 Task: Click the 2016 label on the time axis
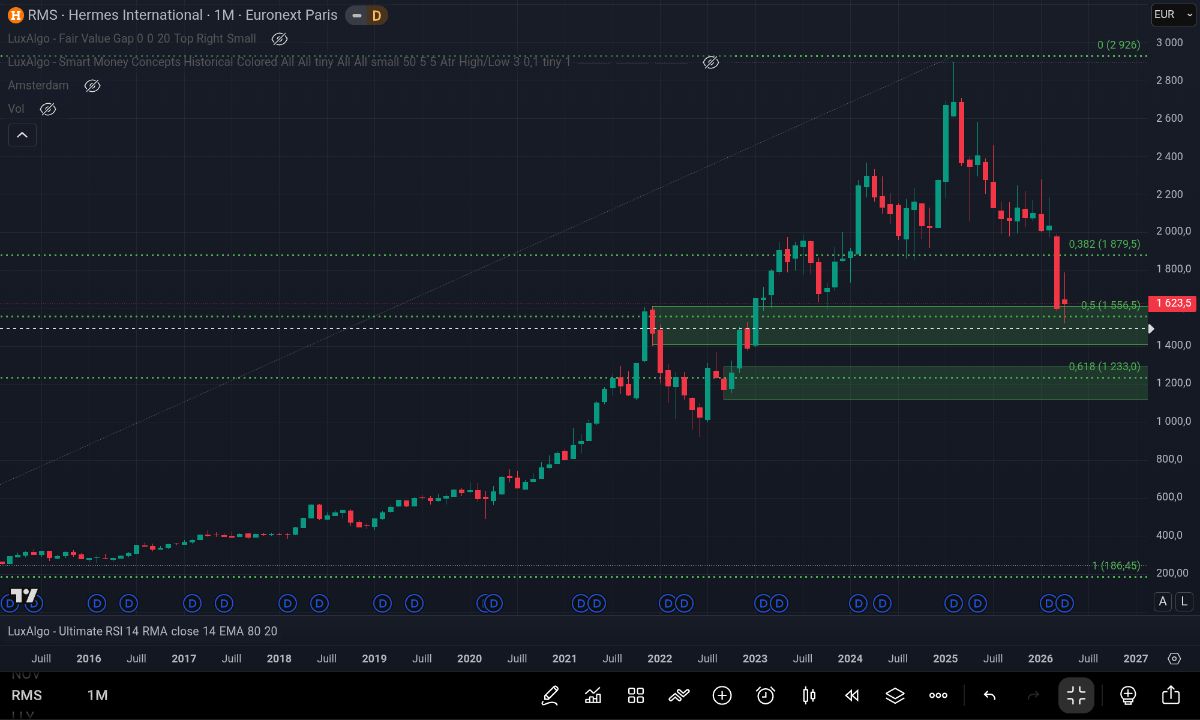click(89, 658)
